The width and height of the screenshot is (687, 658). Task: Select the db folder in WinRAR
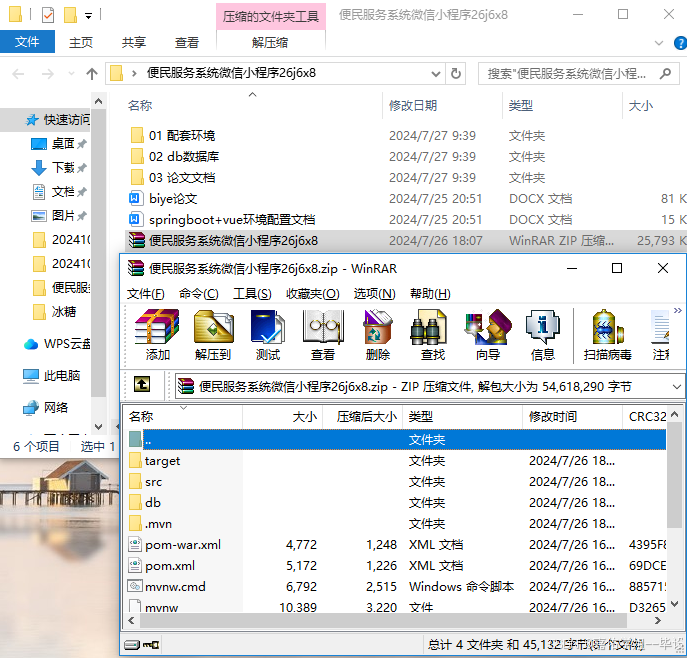(x=397, y=503)
